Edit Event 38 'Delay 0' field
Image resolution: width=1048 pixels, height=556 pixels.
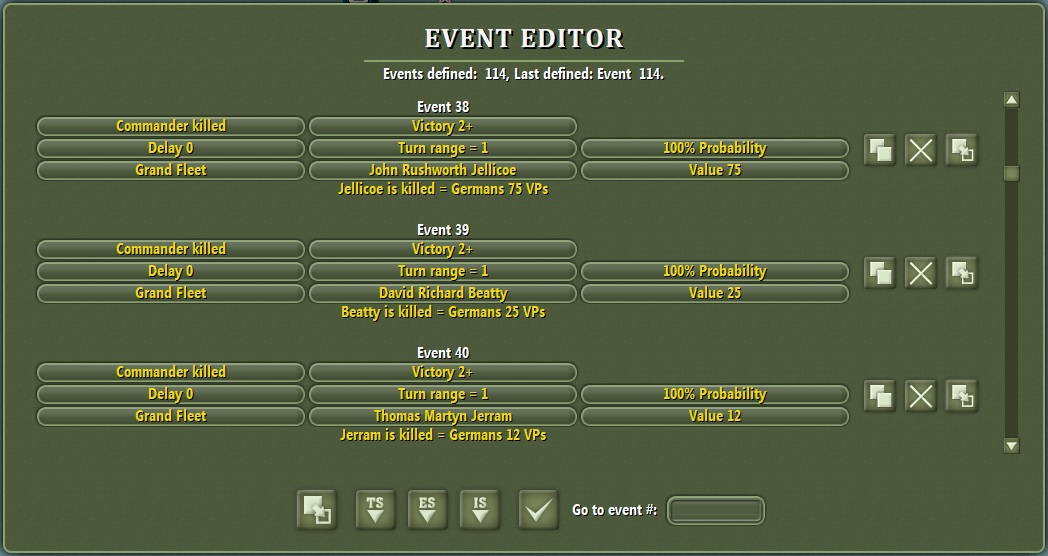click(x=170, y=148)
